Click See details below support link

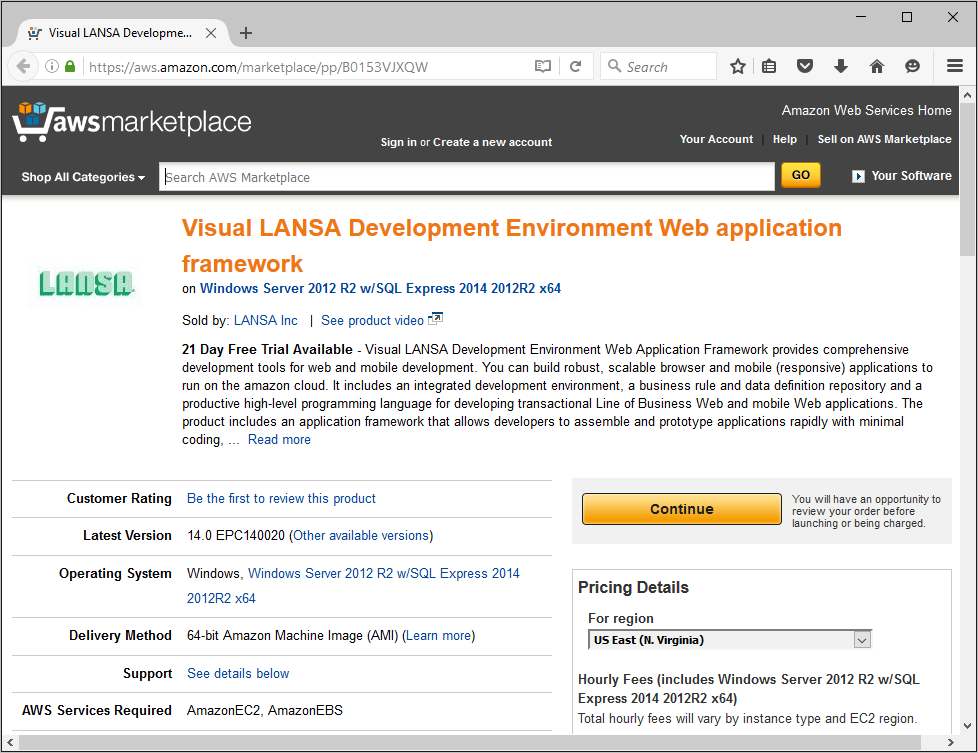pyautogui.click(x=238, y=673)
